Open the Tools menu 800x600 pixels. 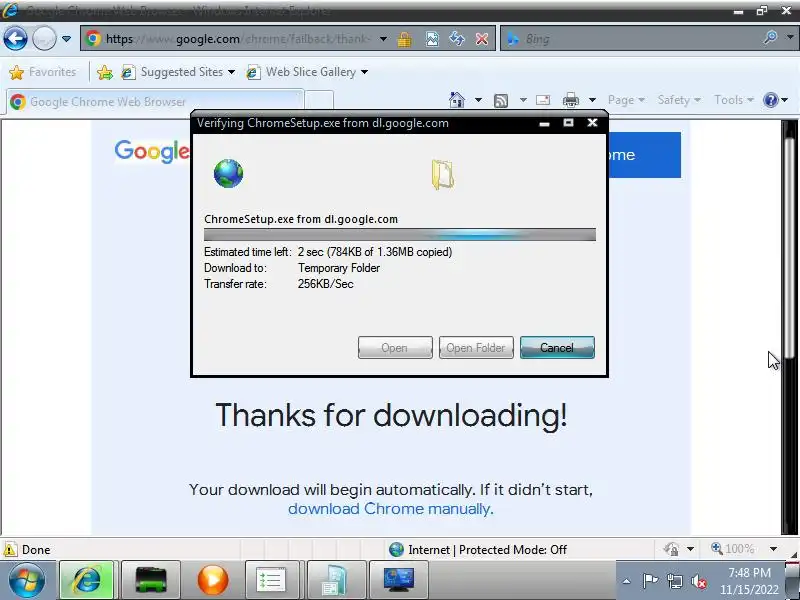[x=734, y=100]
